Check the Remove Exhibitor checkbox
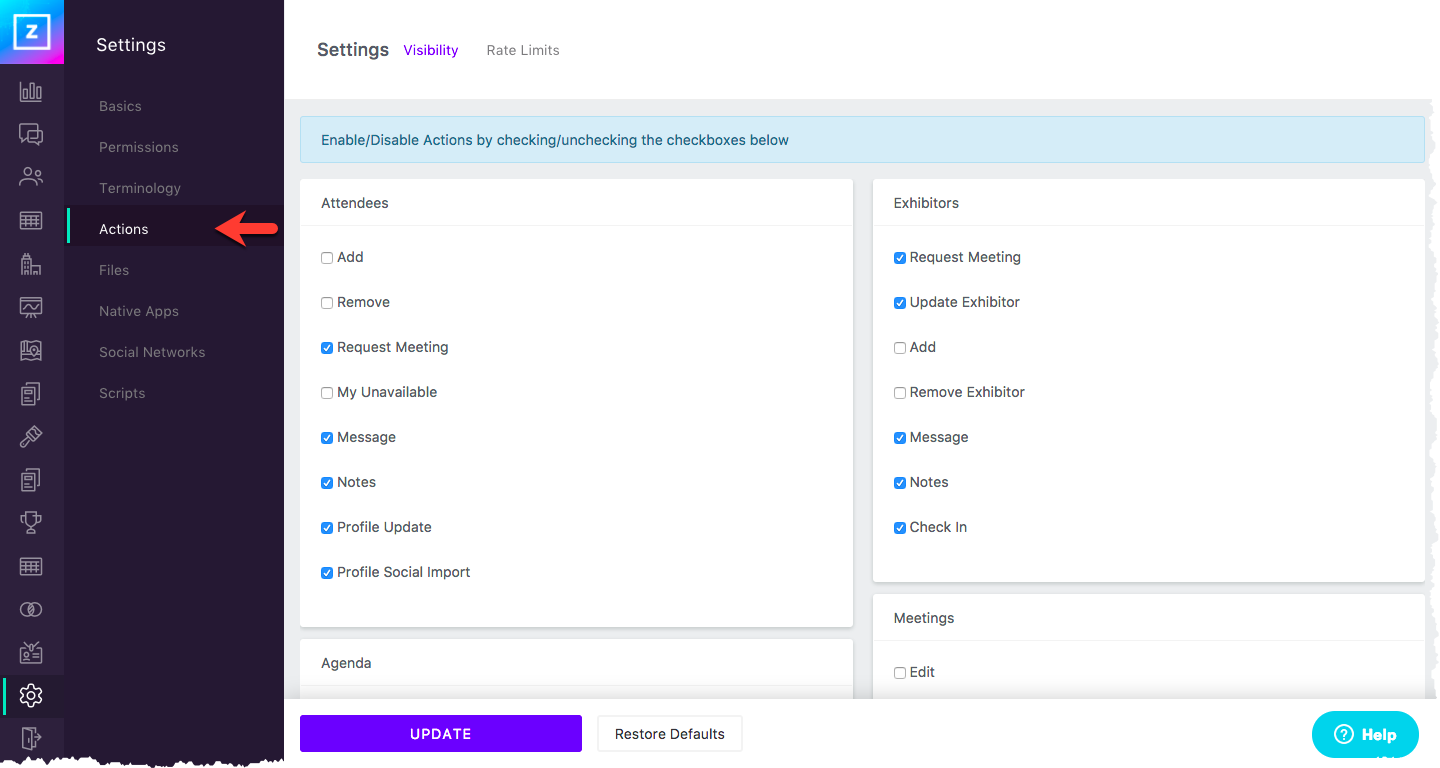This screenshot has width=1440, height=768. [x=900, y=393]
